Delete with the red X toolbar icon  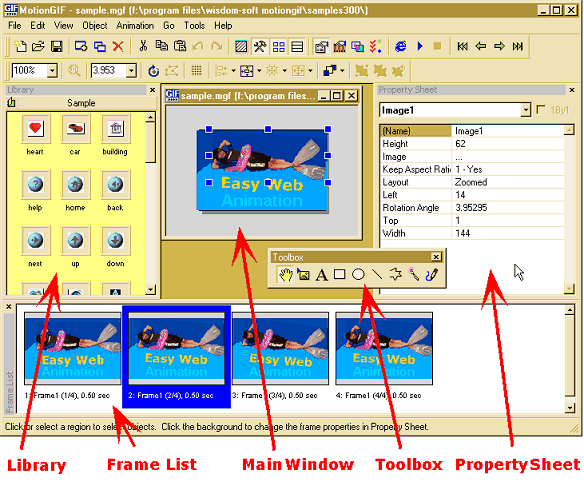[118, 47]
